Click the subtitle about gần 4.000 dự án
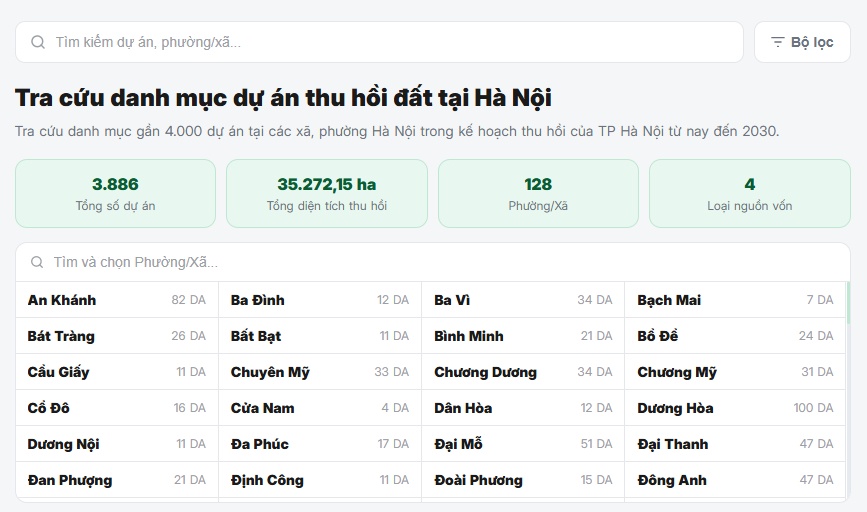This screenshot has height=512, width=867. [x=397, y=132]
